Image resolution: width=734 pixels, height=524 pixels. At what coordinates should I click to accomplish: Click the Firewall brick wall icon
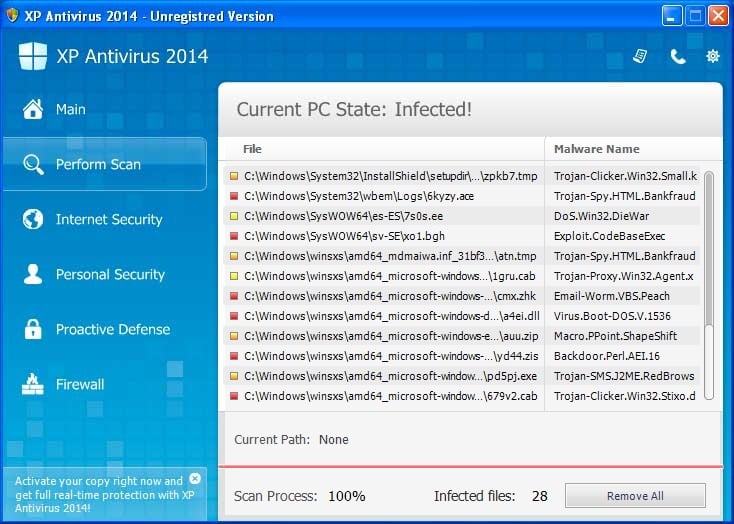point(33,384)
